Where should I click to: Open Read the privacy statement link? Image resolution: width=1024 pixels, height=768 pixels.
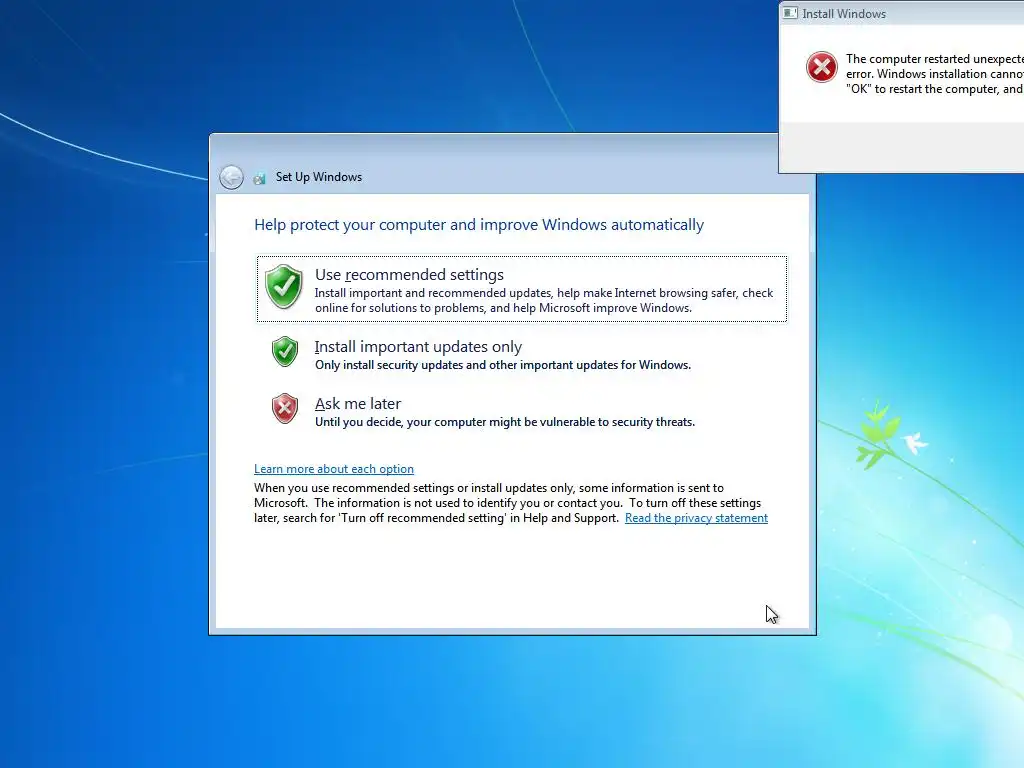696,518
